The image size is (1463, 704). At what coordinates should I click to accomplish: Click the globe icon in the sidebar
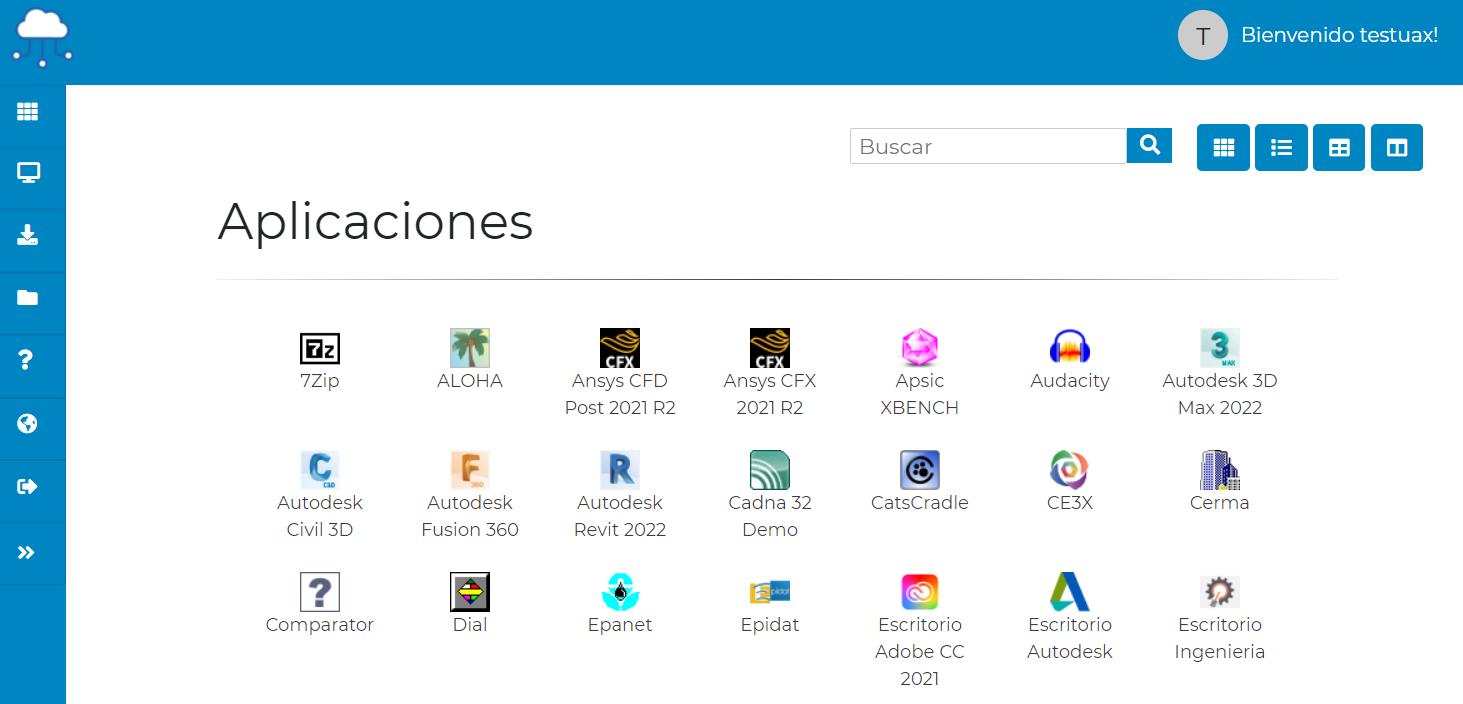[x=28, y=424]
